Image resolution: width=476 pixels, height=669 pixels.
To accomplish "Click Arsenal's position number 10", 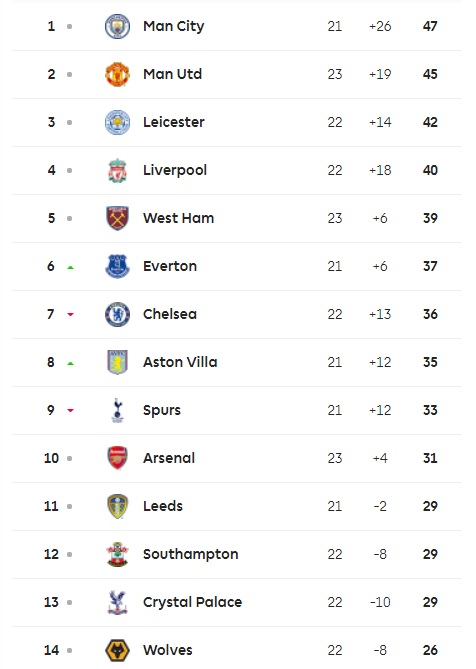I will click(51, 458).
